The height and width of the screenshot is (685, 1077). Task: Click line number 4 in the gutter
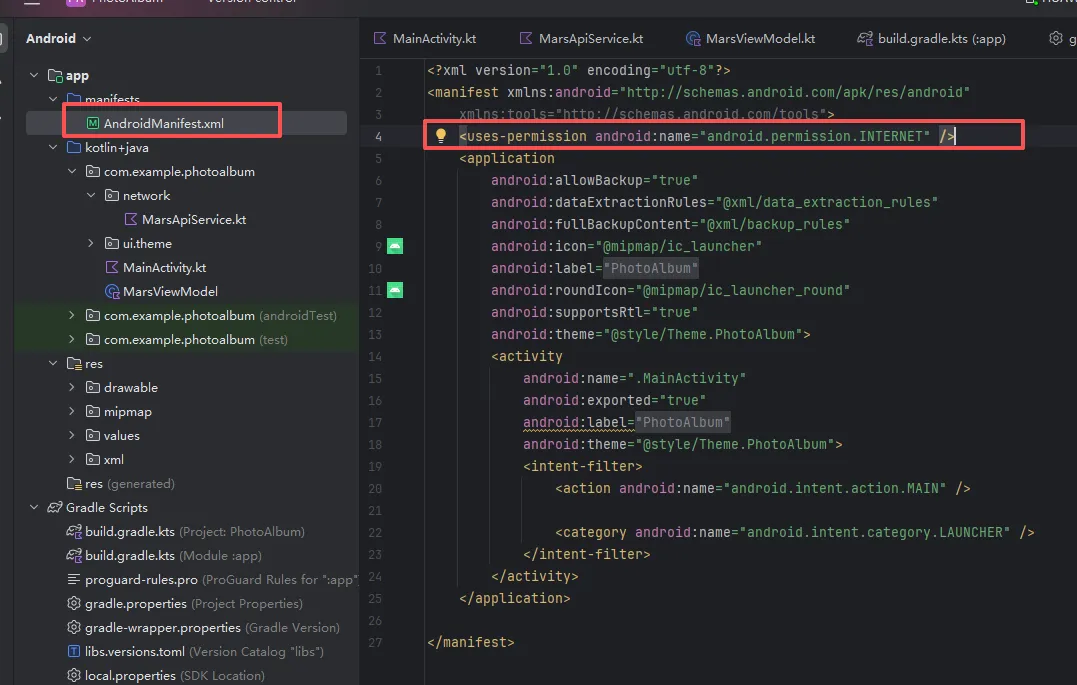tap(378, 136)
